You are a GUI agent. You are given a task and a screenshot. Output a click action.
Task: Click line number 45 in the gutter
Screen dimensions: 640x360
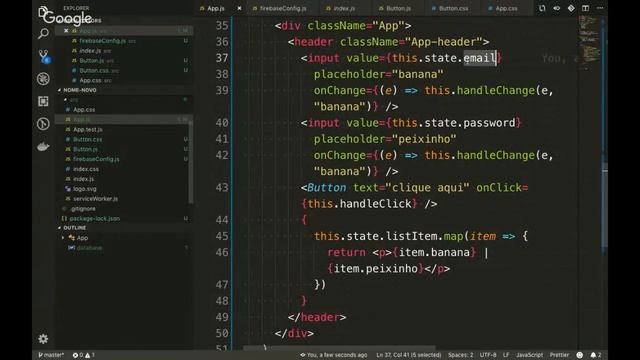[x=222, y=236]
